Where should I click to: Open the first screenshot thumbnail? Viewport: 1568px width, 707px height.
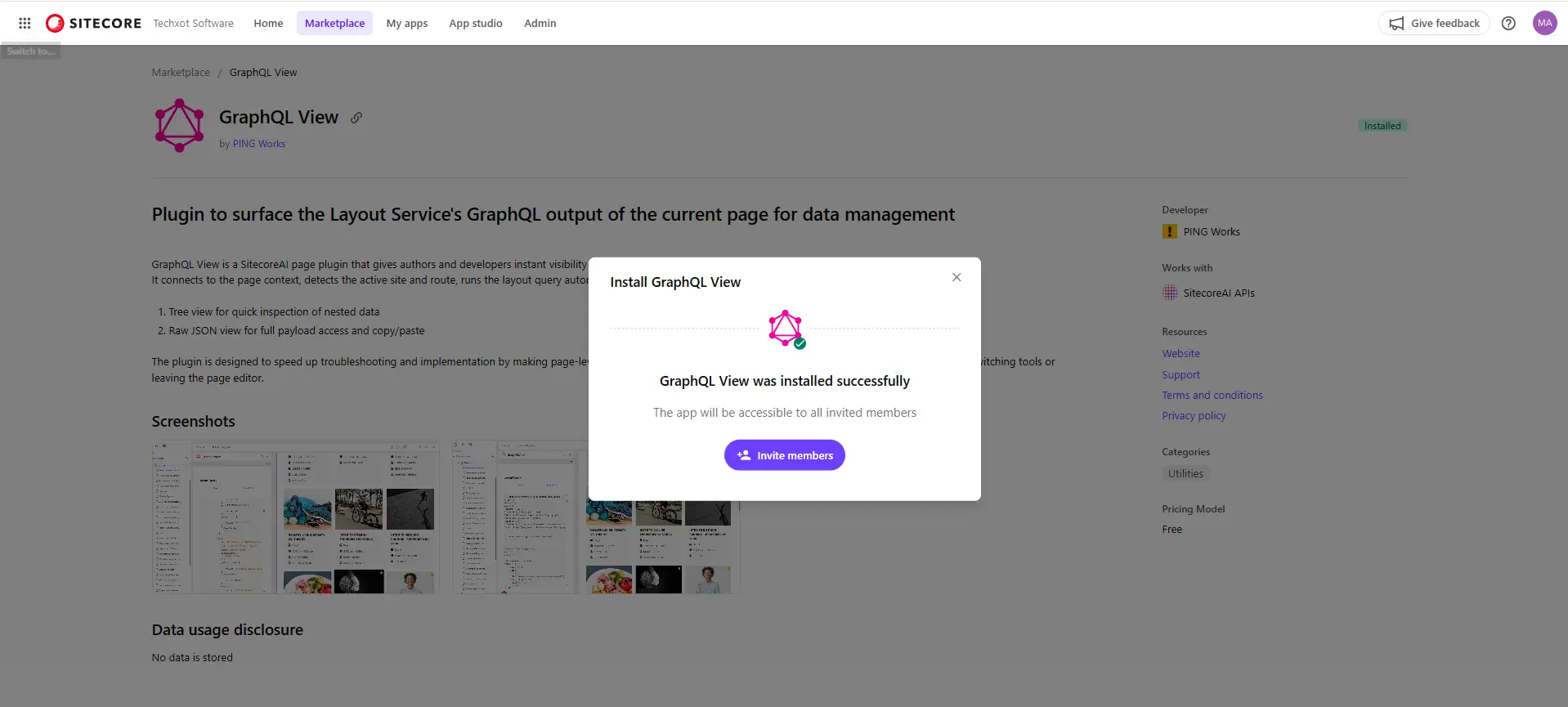[296, 517]
